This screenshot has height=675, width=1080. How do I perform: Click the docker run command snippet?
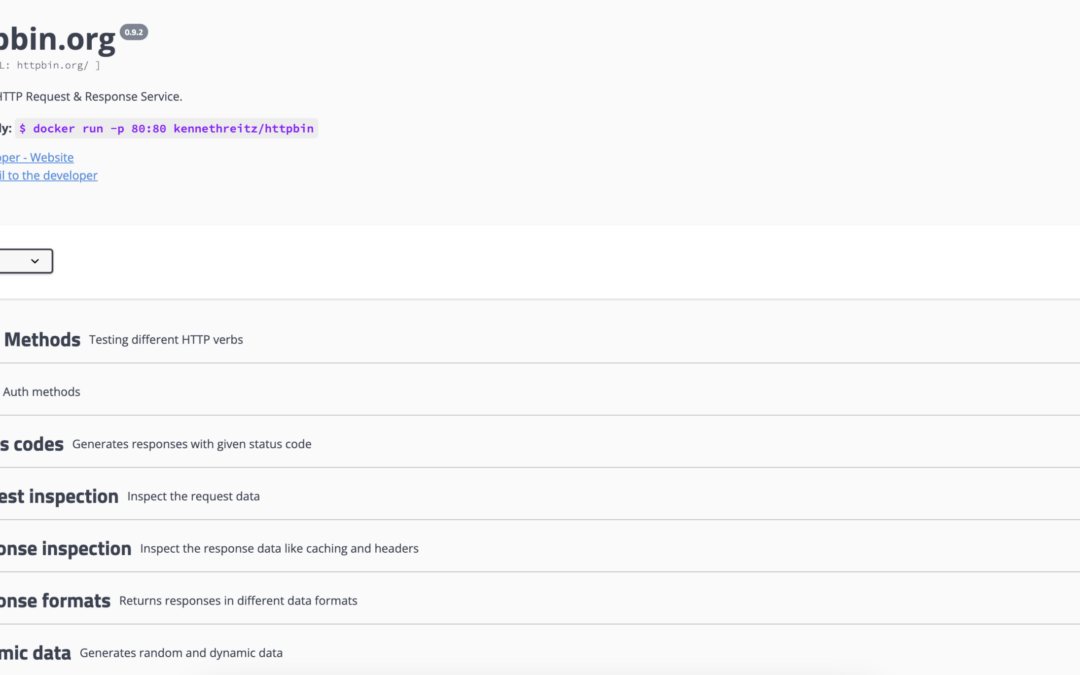coord(166,128)
